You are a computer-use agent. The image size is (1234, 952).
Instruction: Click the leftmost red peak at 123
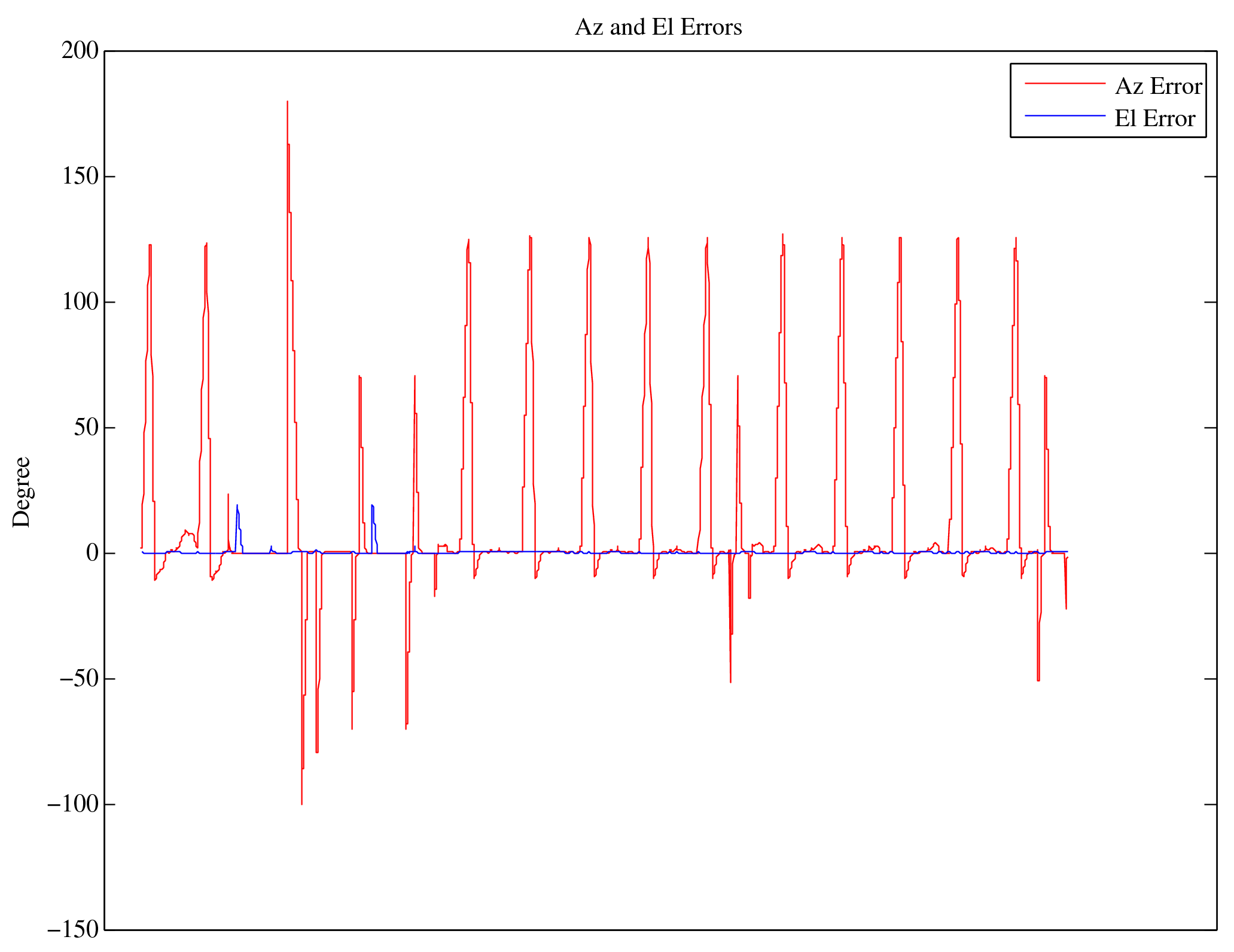coord(150,245)
